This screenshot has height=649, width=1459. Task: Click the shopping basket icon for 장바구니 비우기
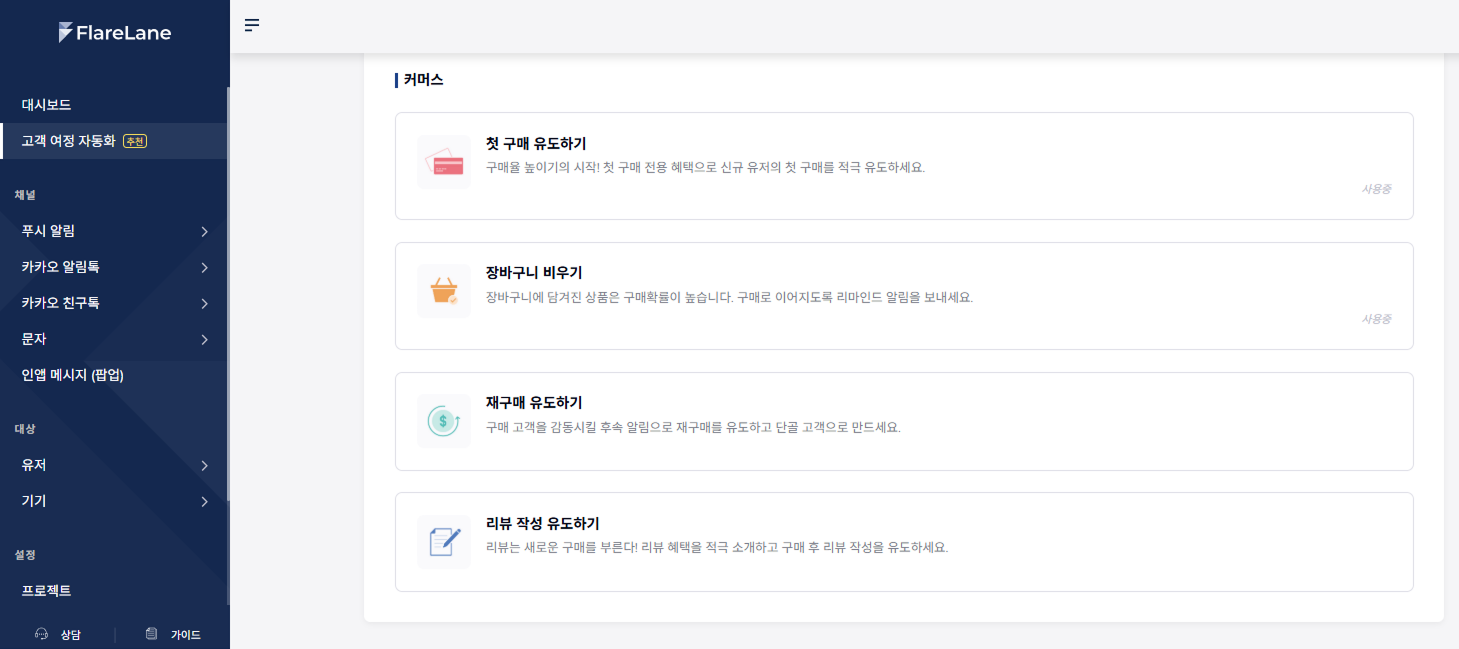pyautogui.click(x=444, y=292)
